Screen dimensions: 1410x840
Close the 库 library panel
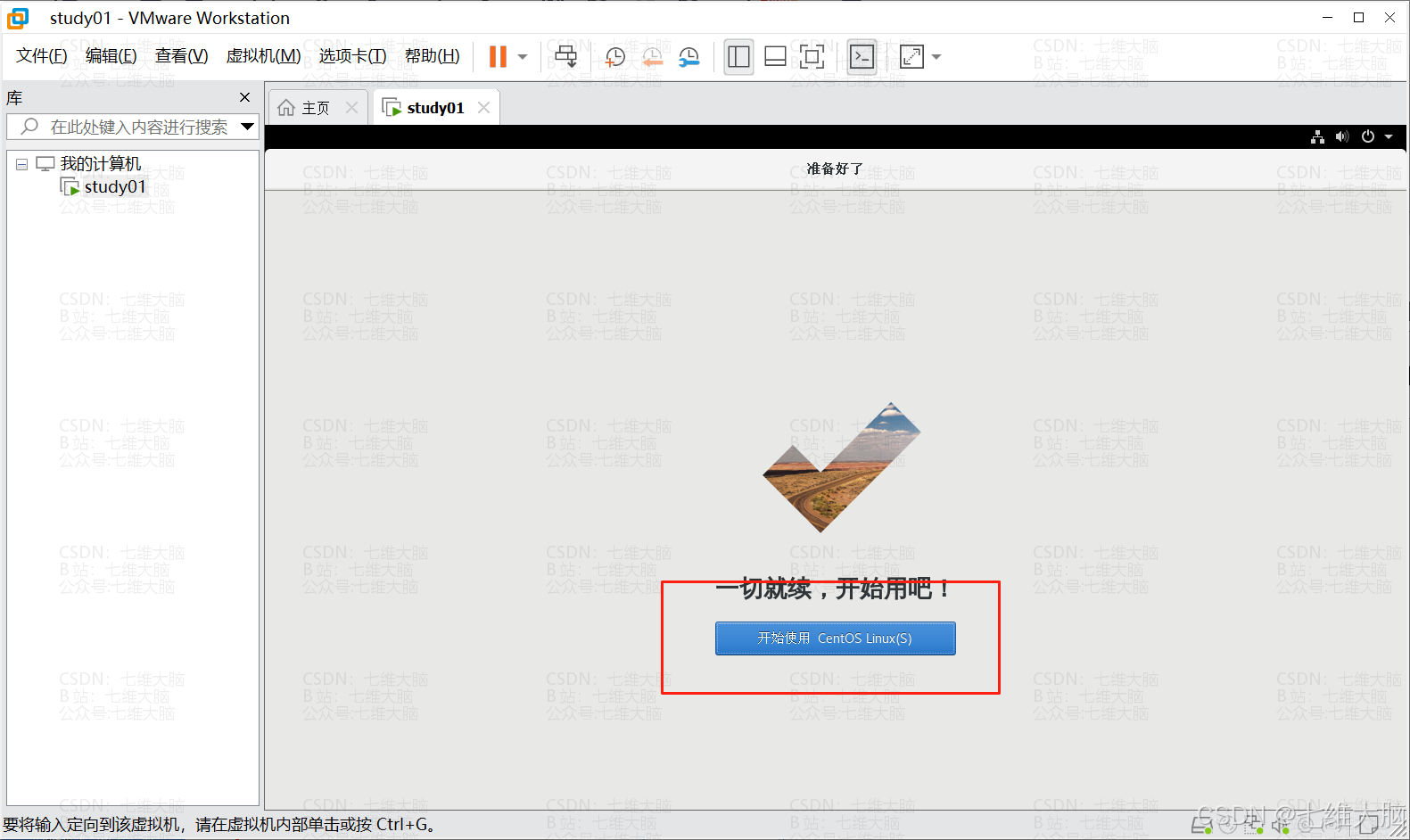245,97
